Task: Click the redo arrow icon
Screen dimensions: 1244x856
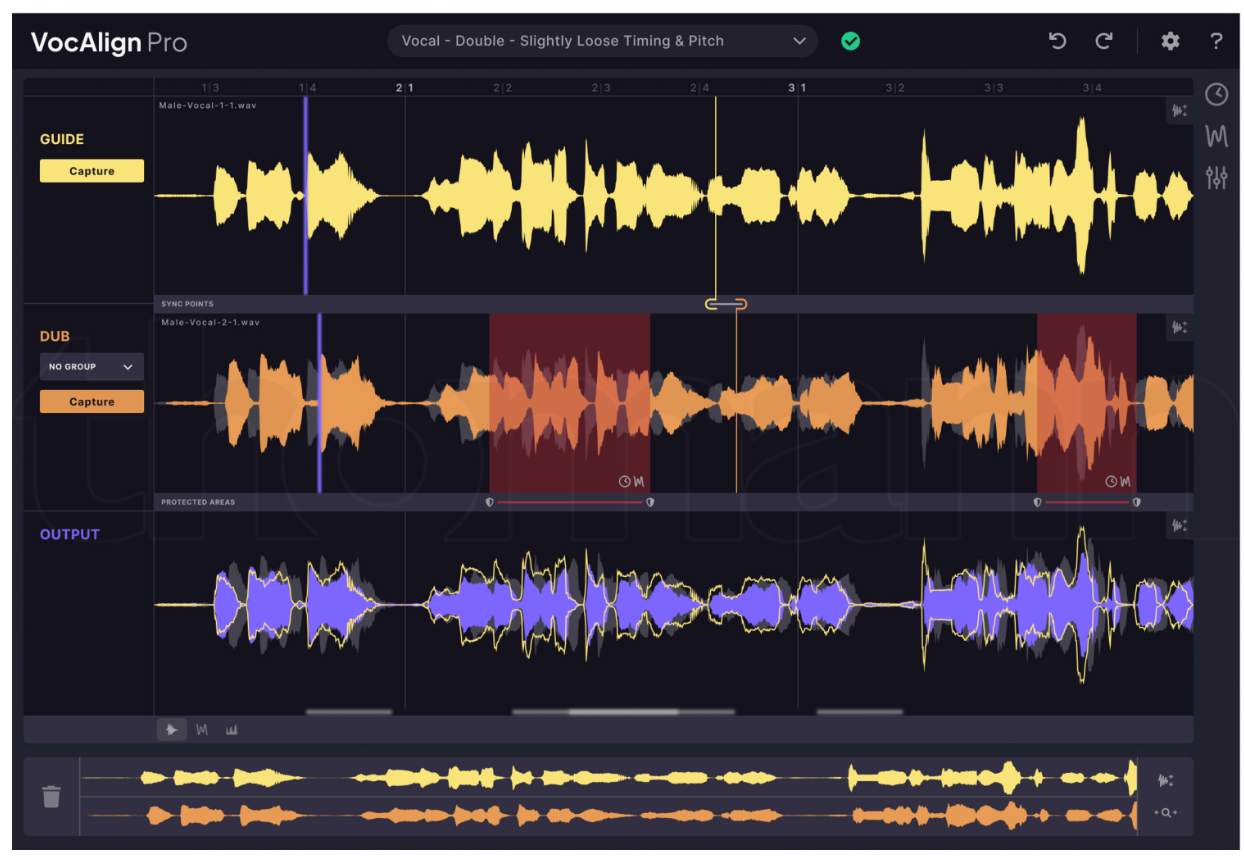Action: (1104, 41)
